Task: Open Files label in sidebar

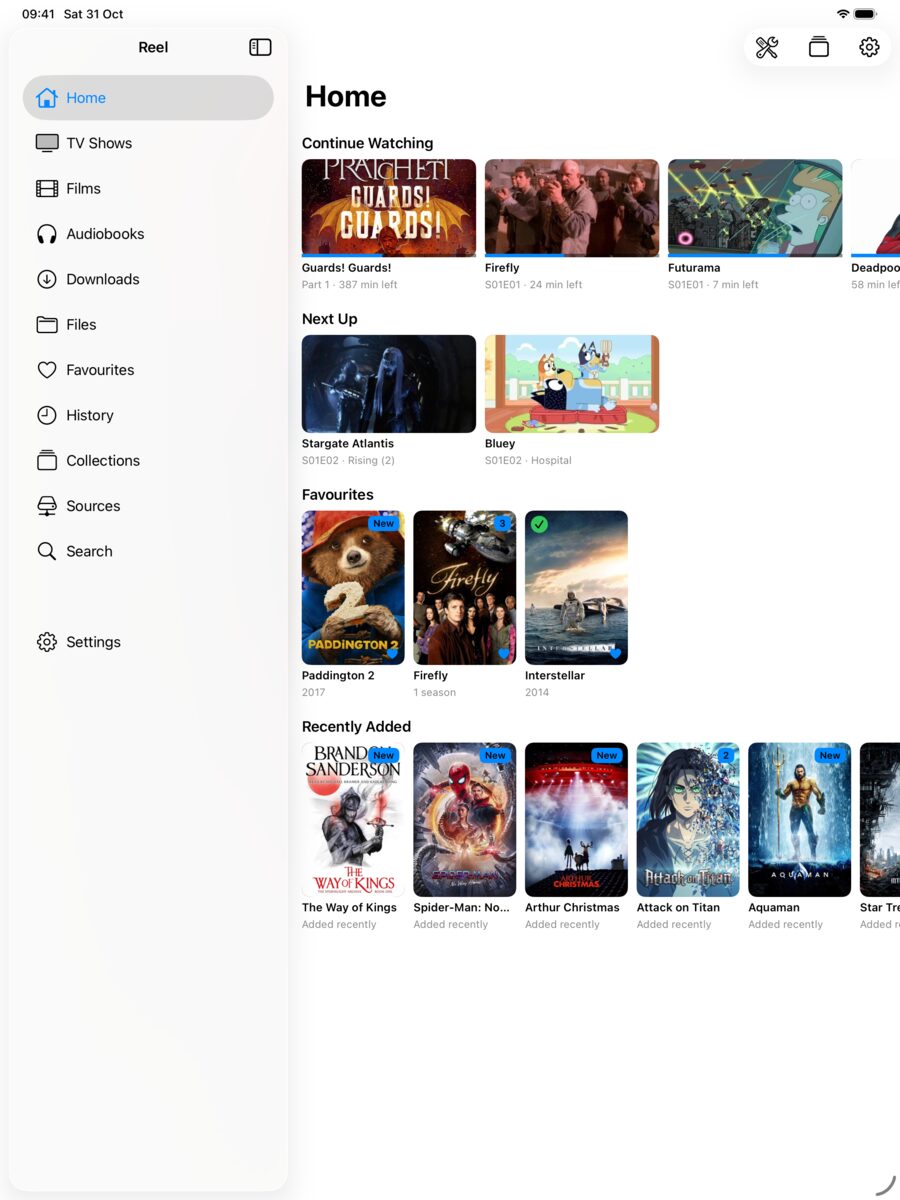Action: 81,324
